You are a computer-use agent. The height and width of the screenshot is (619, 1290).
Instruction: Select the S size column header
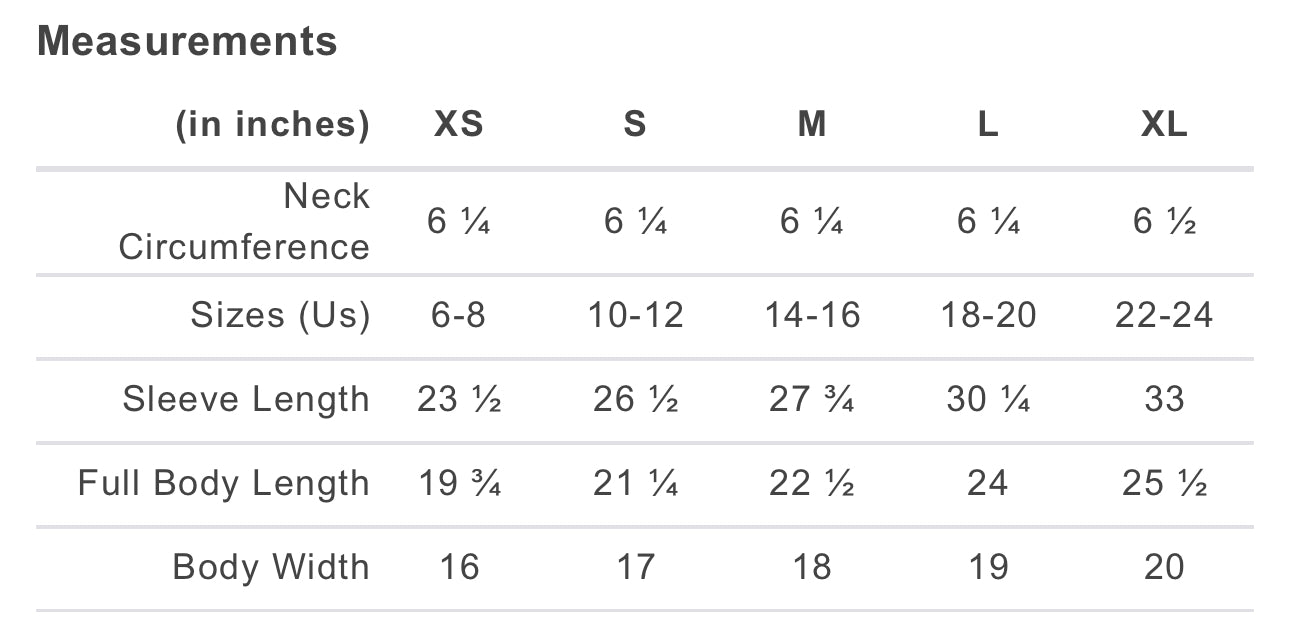point(635,124)
